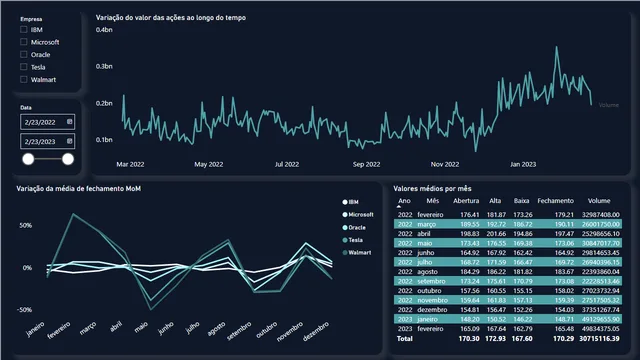
Task: Click volume value 32987408.00
Action: pyautogui.click(x=601, y=214)
